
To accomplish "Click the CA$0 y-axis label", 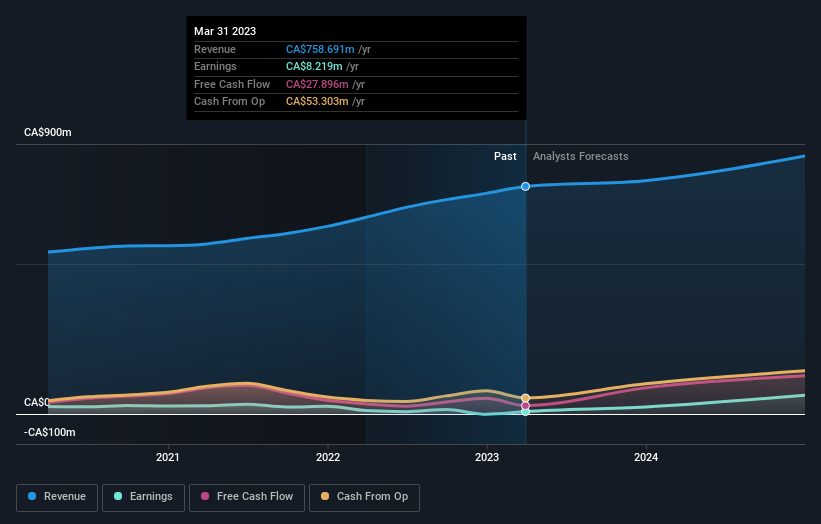I will point(36,402).
